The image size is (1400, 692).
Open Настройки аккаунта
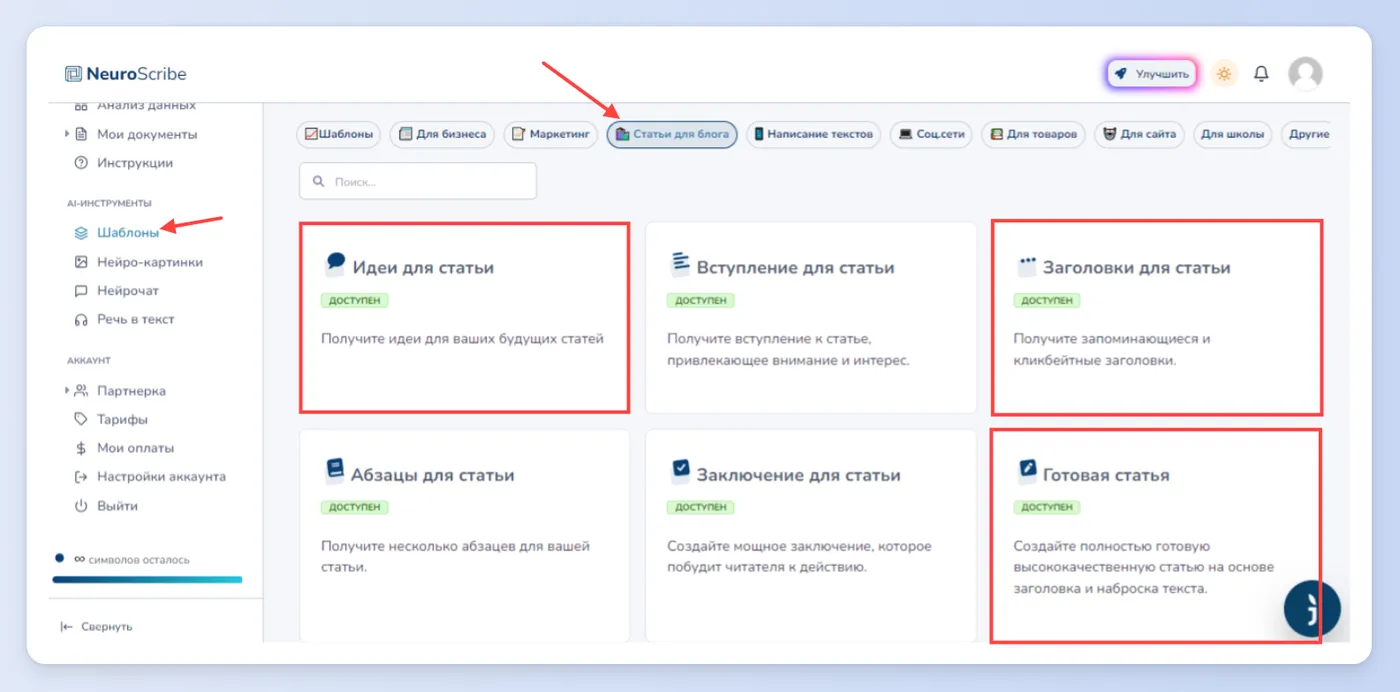(161, 477)
